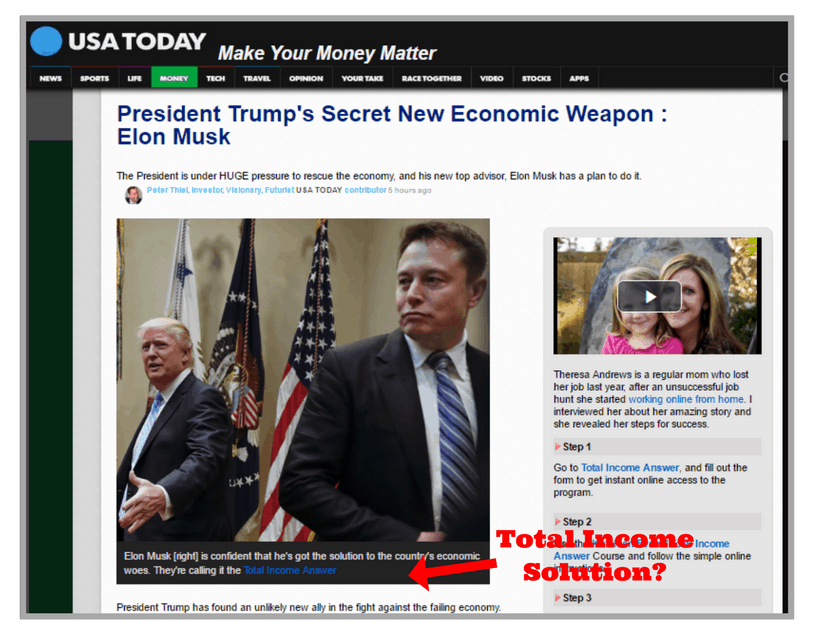Open the search magnifier icon in navbar
This screenshot has width=813, height=634.
tap(784, 78)
